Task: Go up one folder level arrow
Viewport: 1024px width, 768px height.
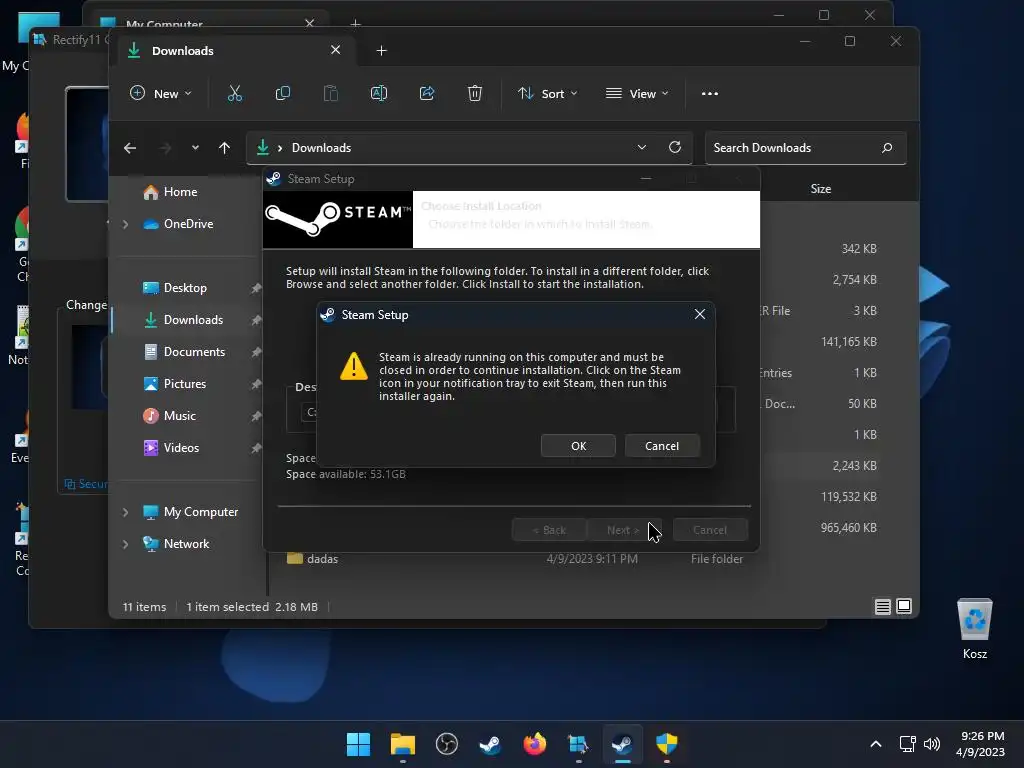Action: pyautogui.click(x=224, y=148)
